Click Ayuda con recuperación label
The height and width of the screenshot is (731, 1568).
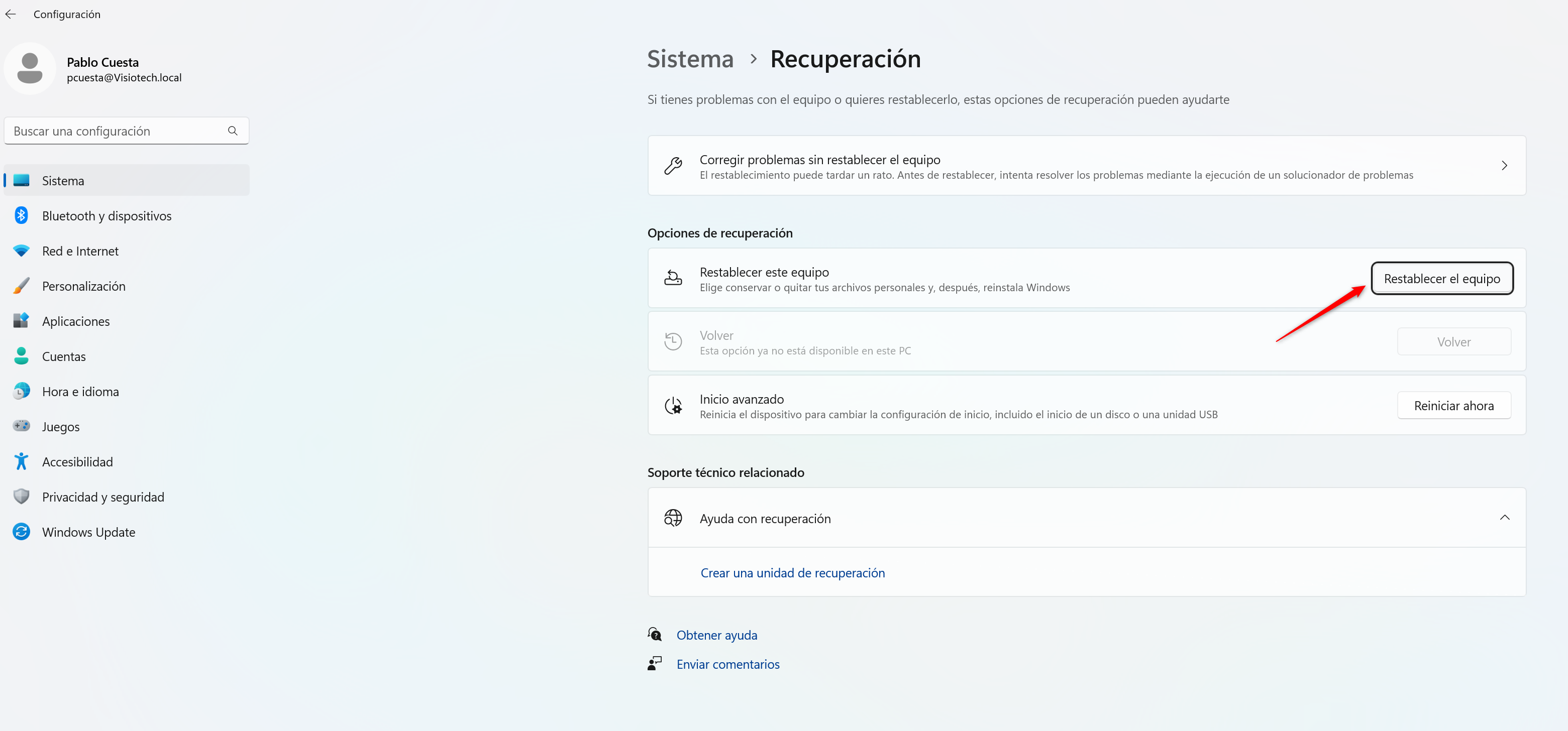pos(765,519)
